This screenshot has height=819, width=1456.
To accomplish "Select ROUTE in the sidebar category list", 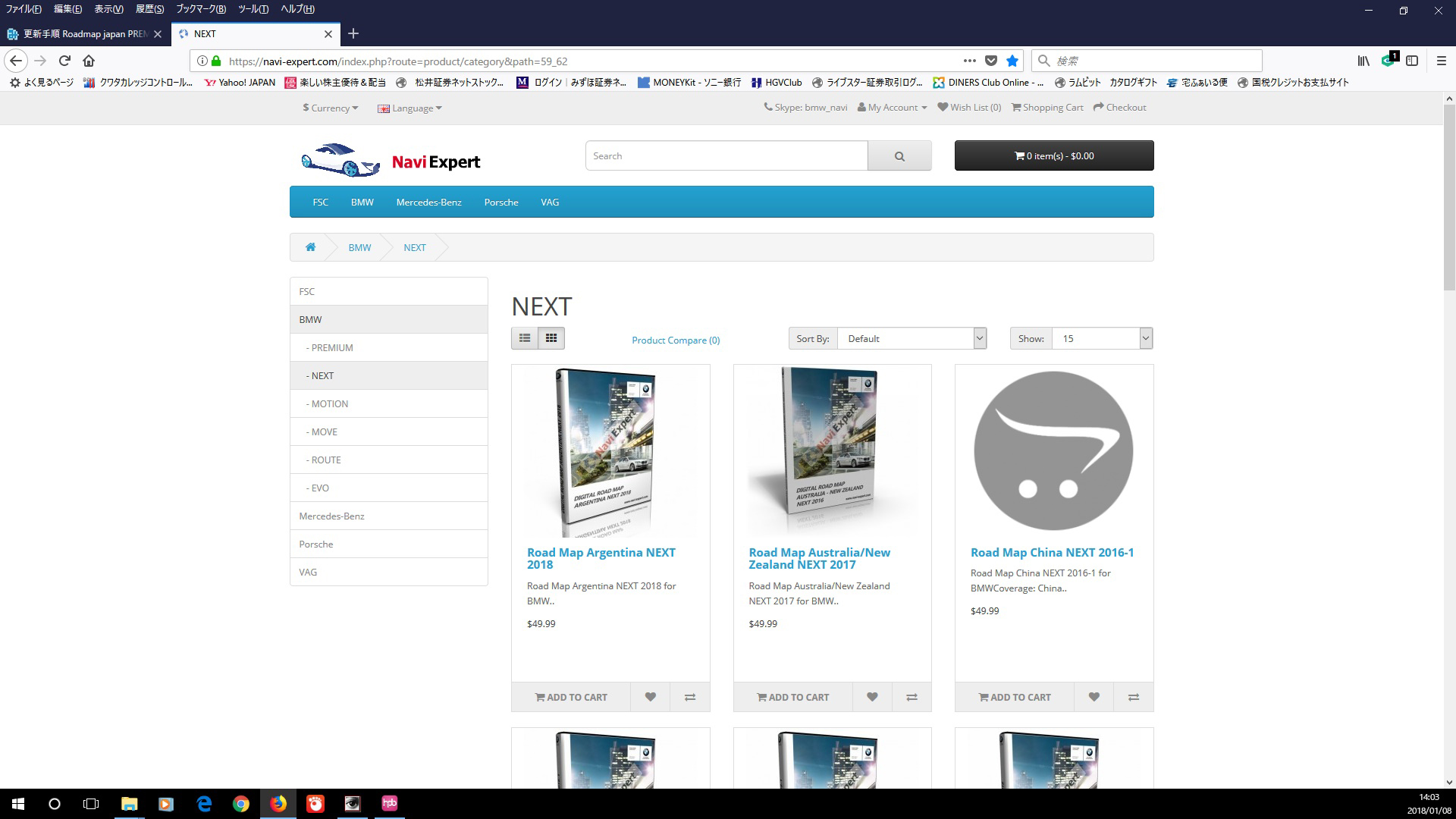I will coord(389,460).
